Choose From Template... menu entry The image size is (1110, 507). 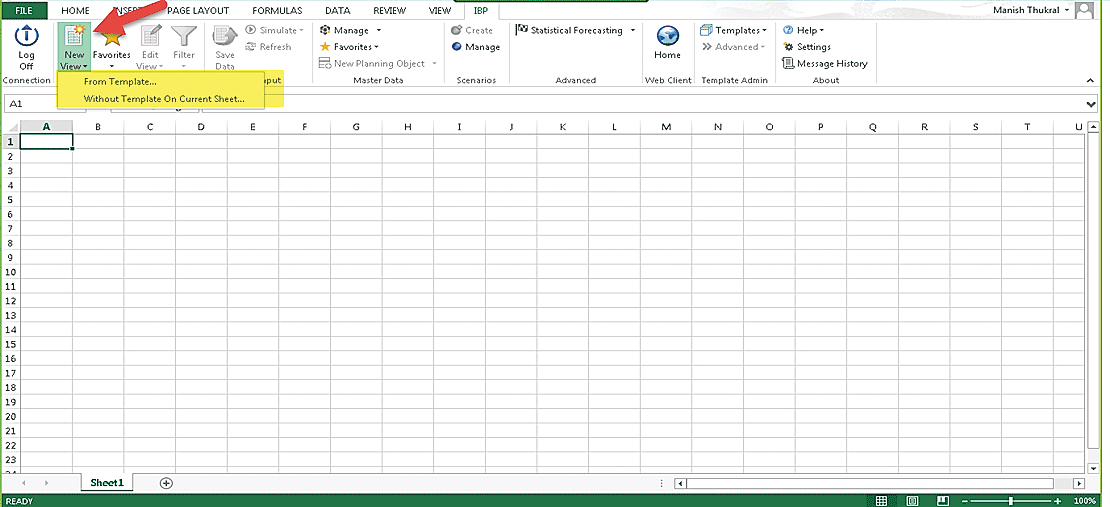tap(120, 81)
